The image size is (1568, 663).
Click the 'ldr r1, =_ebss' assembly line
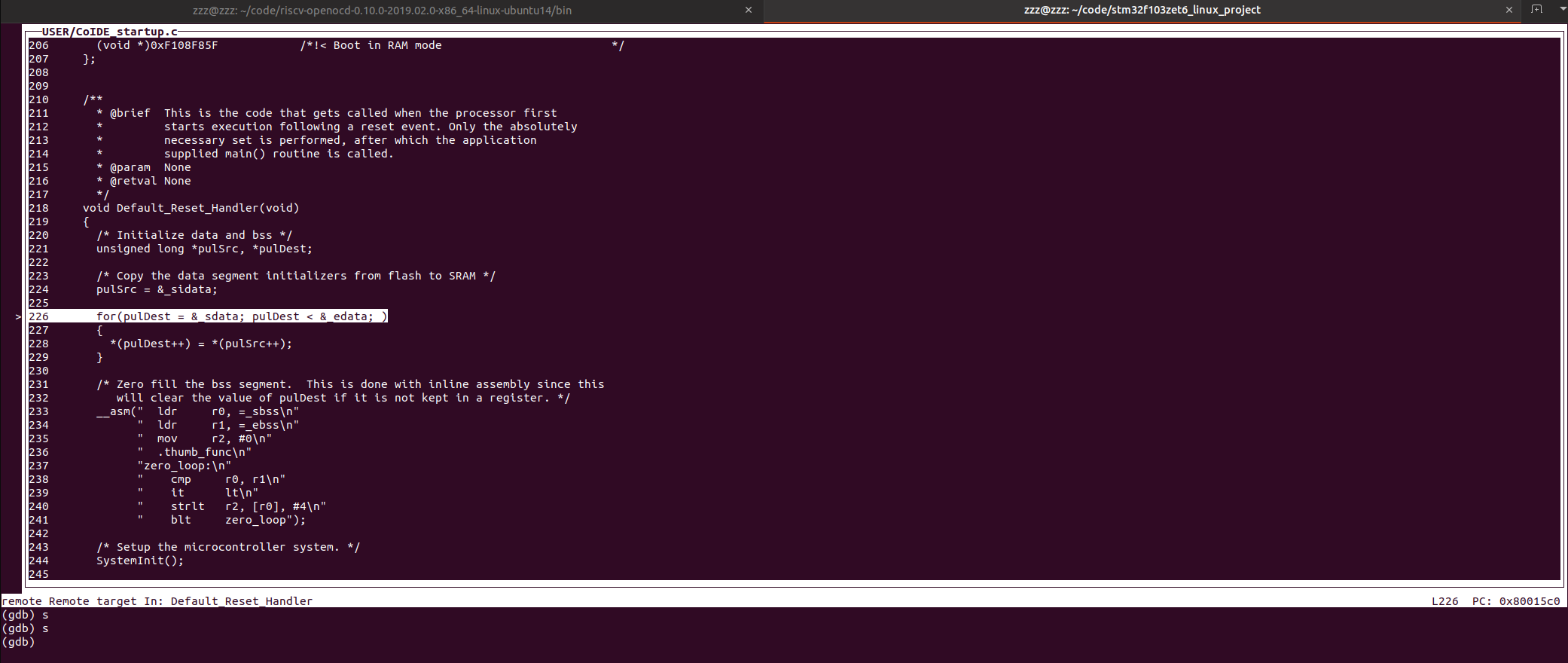[218, 425]
